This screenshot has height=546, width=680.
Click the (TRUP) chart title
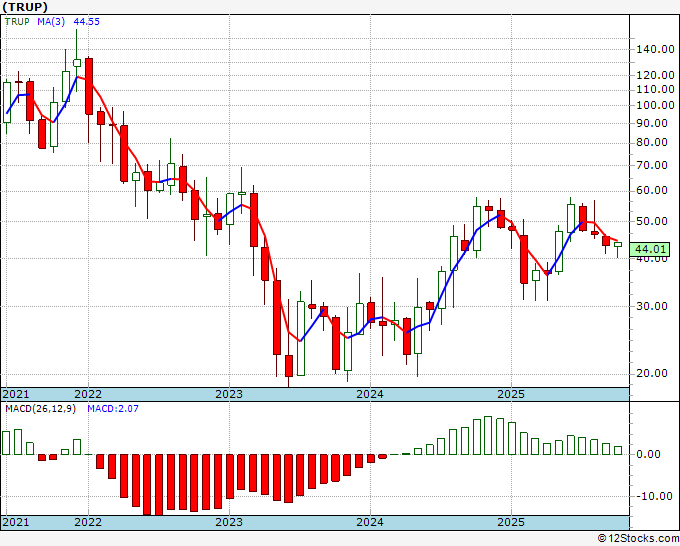coord(25,7)
